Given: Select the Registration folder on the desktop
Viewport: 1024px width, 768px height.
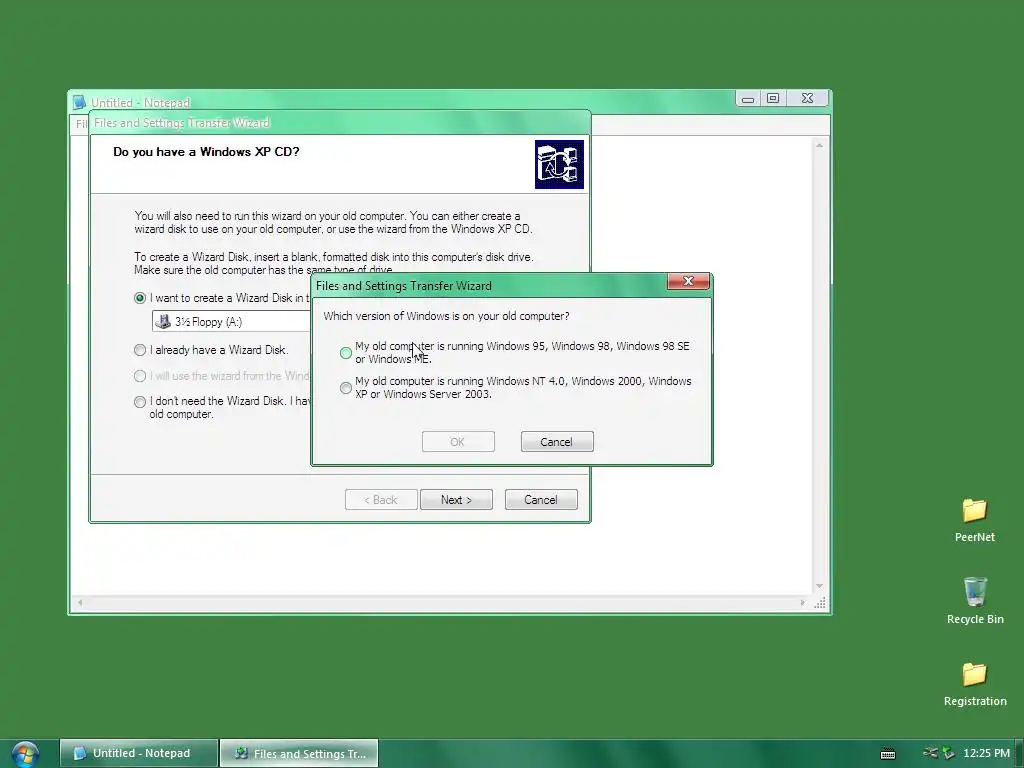Looking at the screenshot, I should (x=975, y=684).
